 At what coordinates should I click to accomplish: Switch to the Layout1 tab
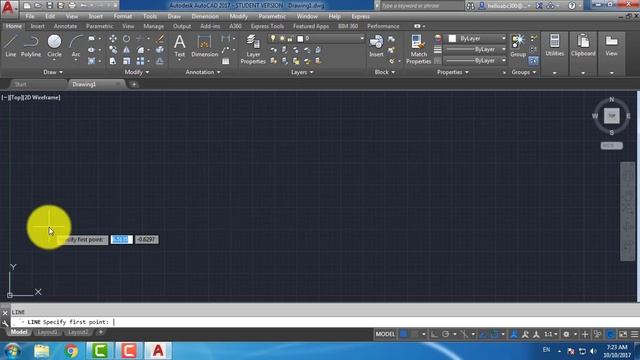point(47,332)
